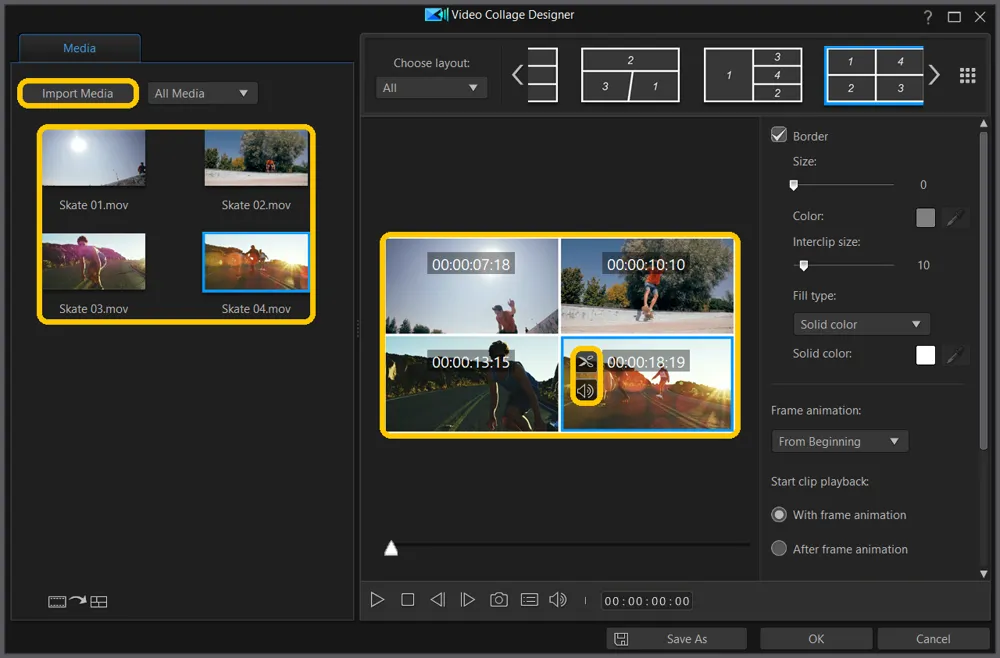
Task: Select the collage clip labeled 00:00:10:10
Action: 647,286
